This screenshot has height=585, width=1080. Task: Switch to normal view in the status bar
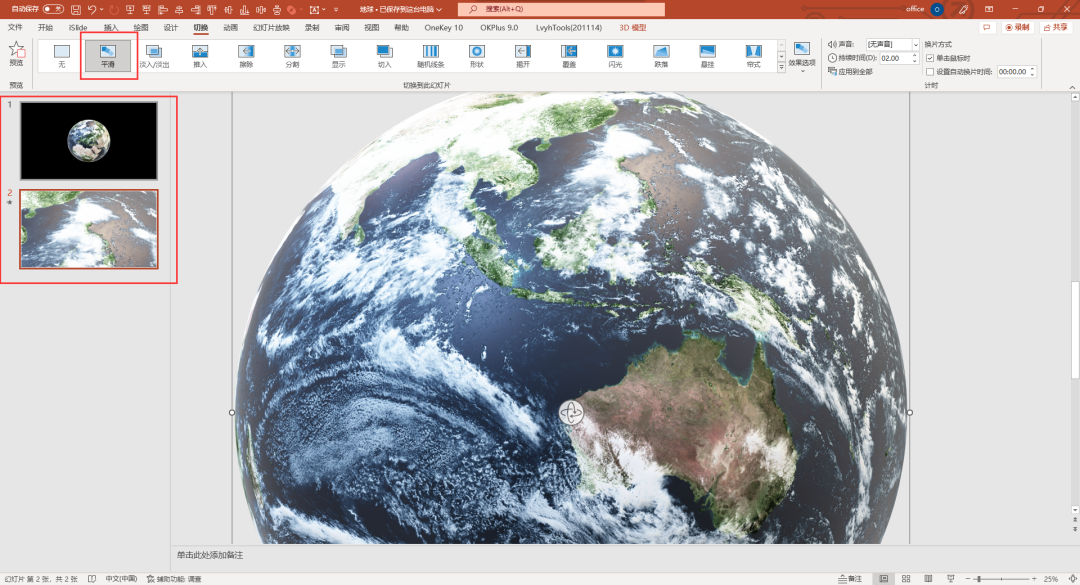884,579
